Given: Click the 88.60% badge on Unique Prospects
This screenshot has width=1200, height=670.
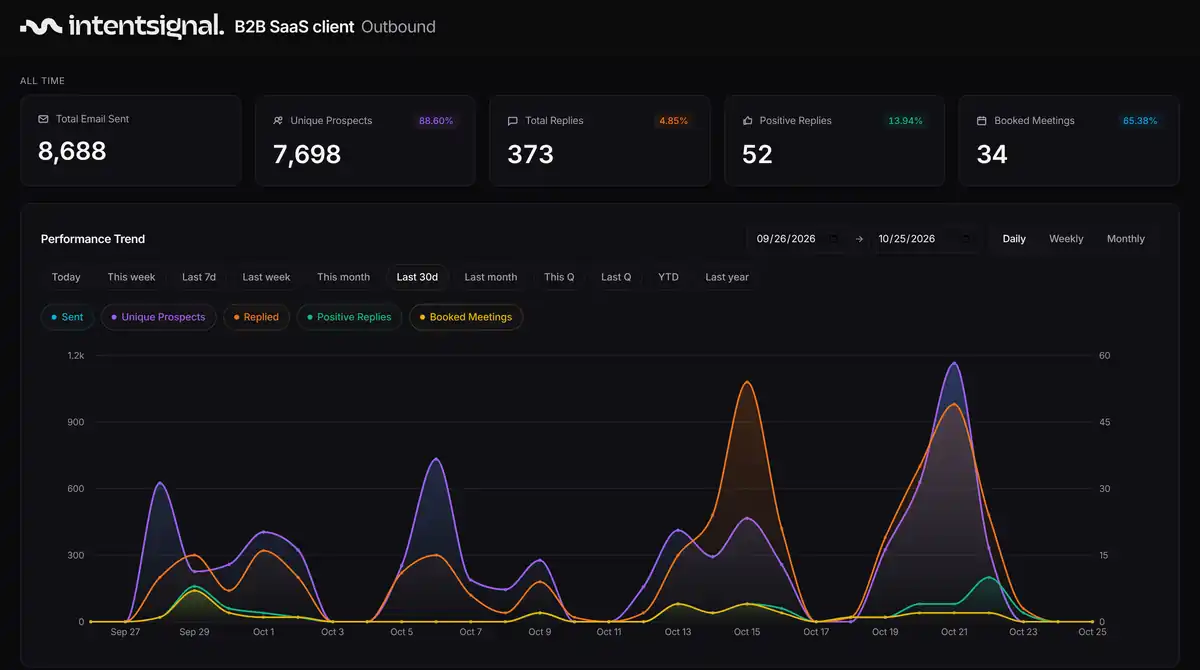Looking at the screenshot, I should (436, 121).
